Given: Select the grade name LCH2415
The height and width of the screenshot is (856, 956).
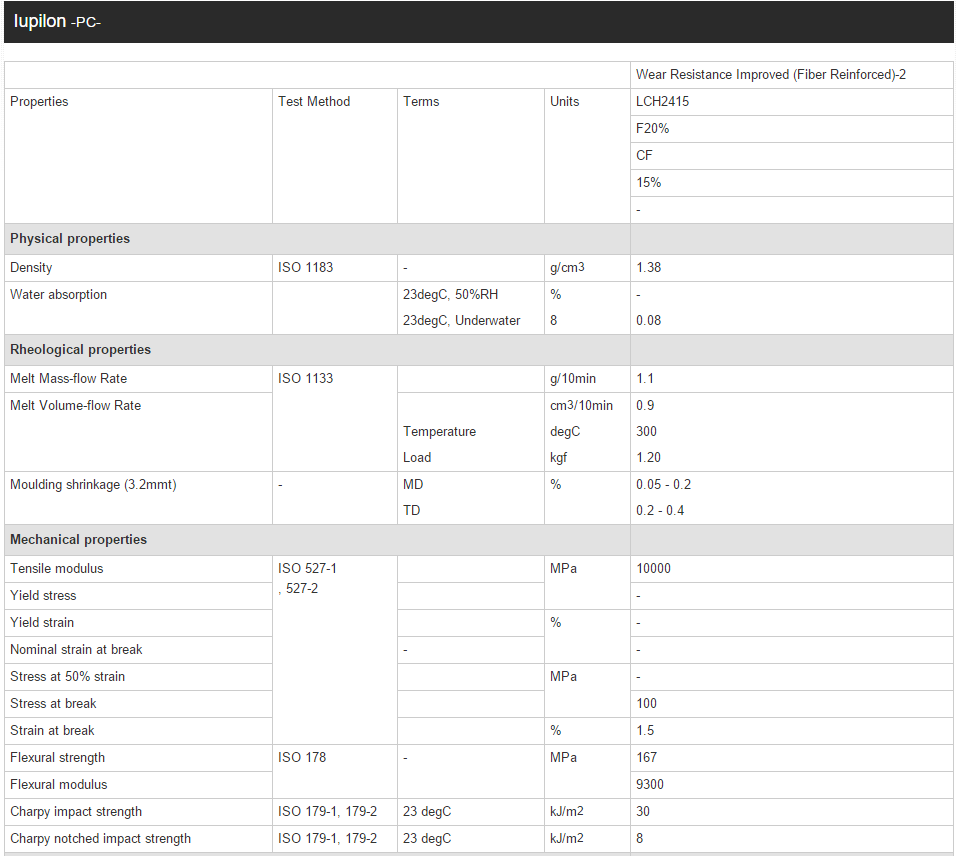Looking at the screenshot, I should [662, 101].
